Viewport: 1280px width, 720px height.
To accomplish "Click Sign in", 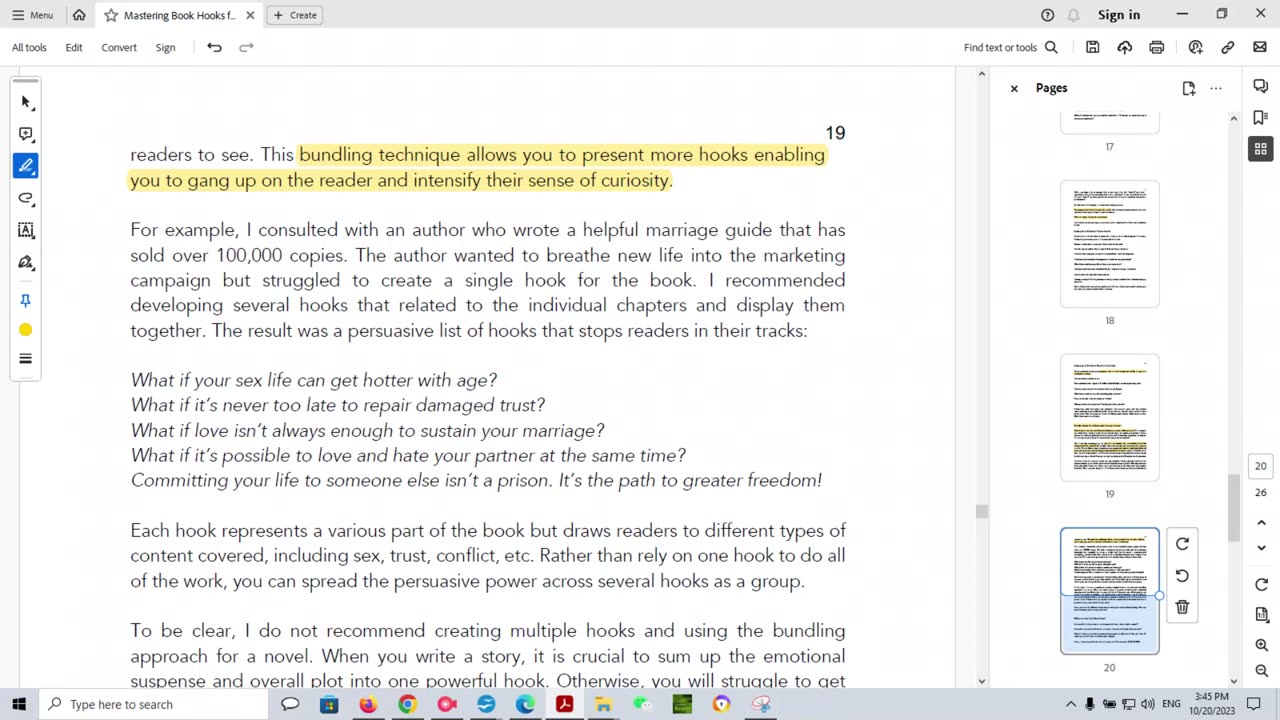I will (1119, 15).
